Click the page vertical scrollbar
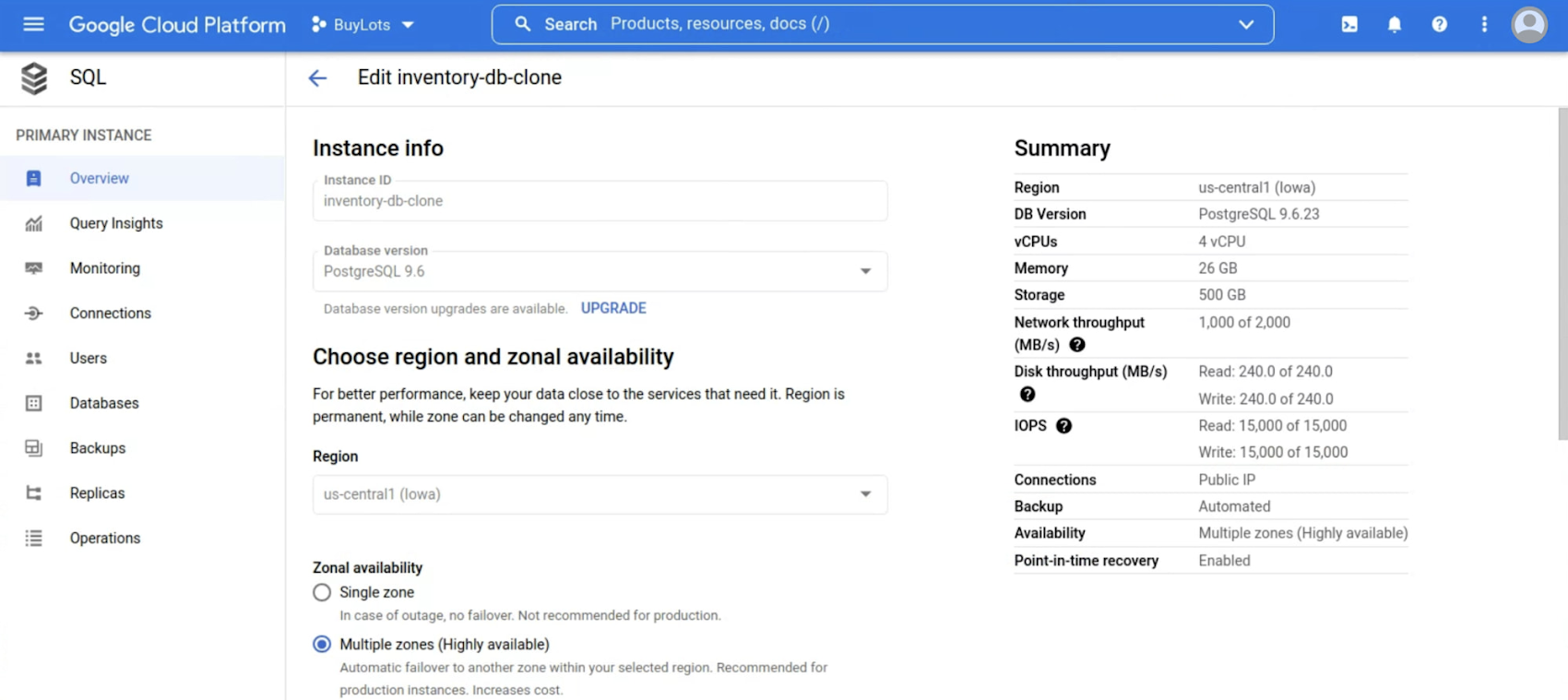The image size is (1568, 700). (1562, 274)
